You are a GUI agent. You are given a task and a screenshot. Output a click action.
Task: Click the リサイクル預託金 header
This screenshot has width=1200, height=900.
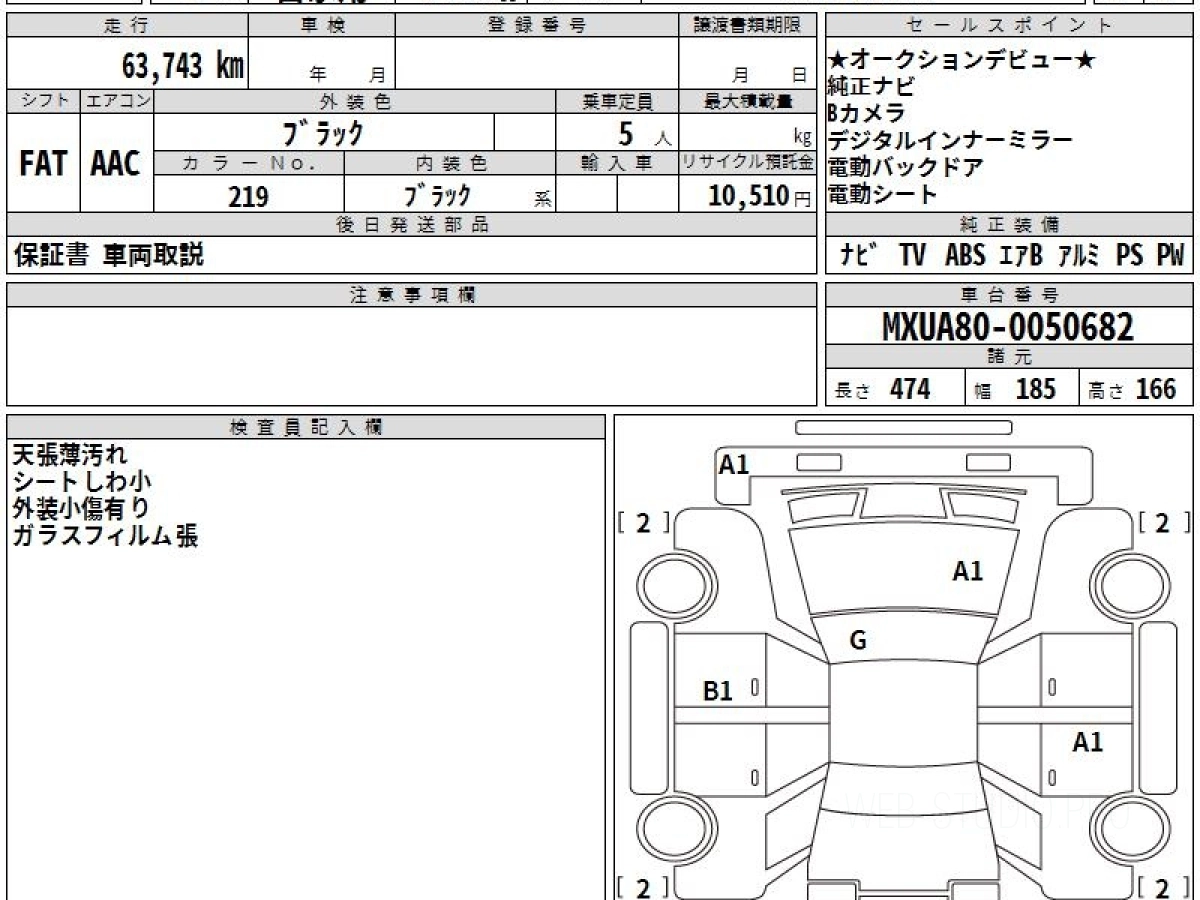(747, 163)
